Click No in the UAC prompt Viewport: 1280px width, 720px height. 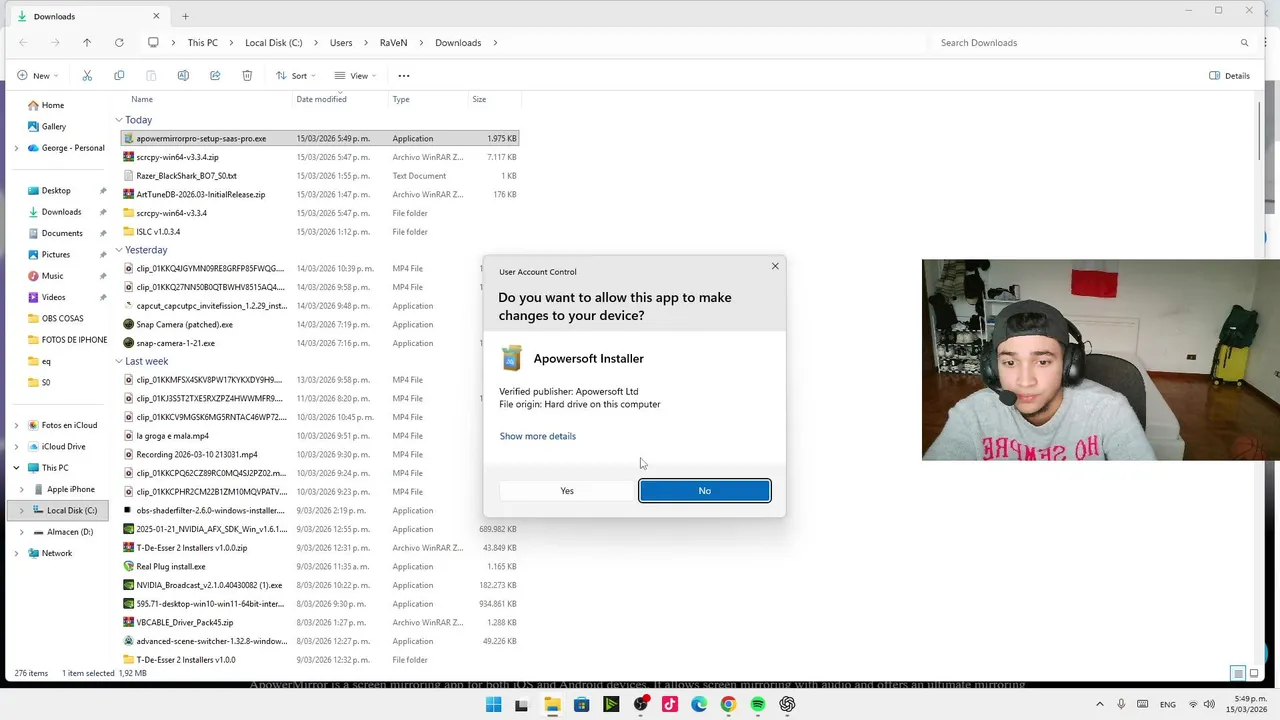pyautogui.click(x=705, y=491)
